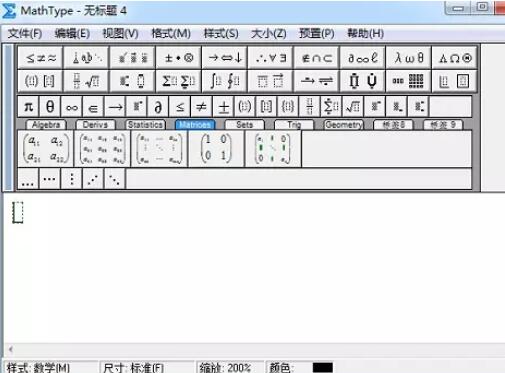The height and width of the screenshot is (373, 505).
Task: Click the black color swatch in status bar
Action: (323, 368)
